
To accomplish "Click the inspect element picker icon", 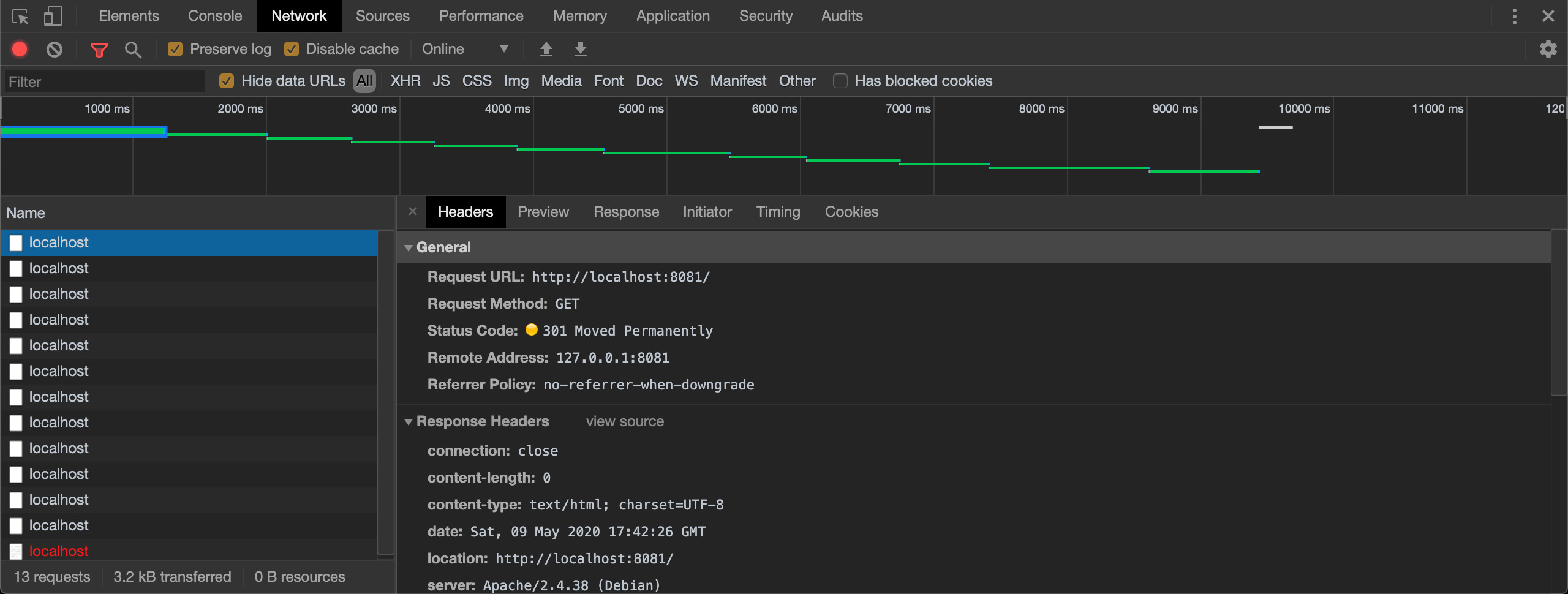I will click(20, 16).
